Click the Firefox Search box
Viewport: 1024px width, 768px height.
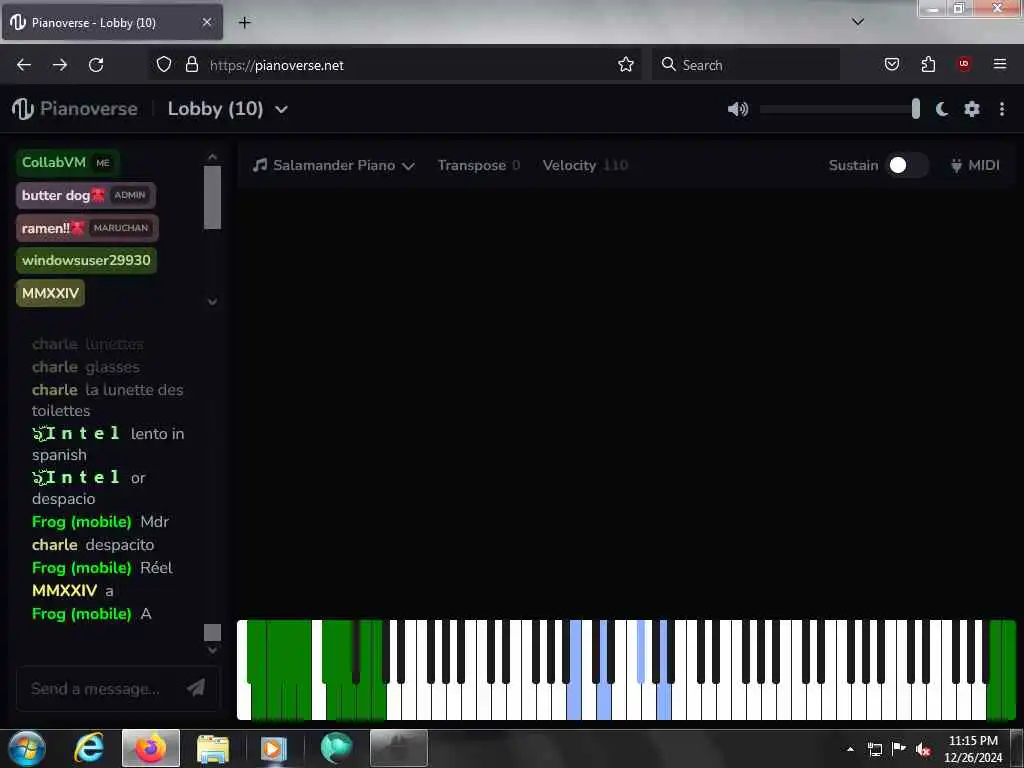pos(745,64)
